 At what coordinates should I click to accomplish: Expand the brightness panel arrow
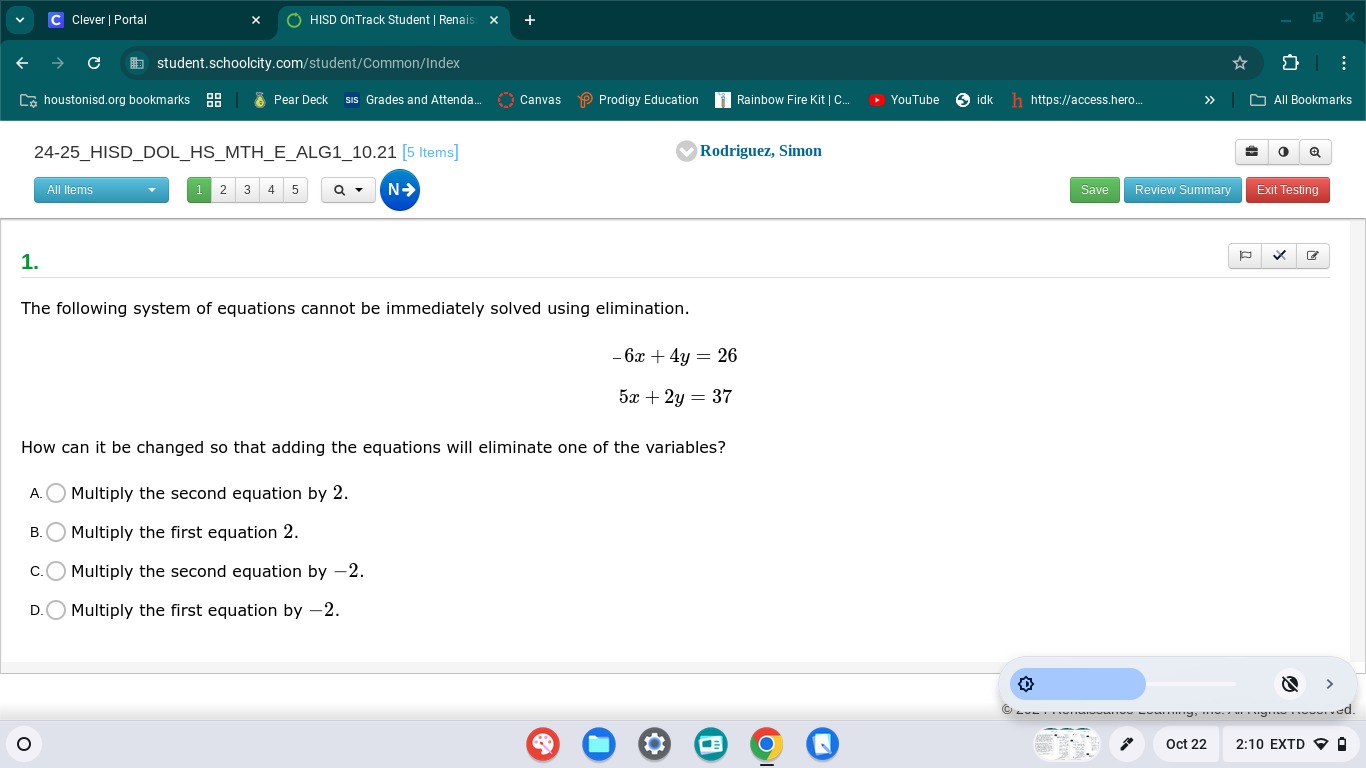(1329, 684)
